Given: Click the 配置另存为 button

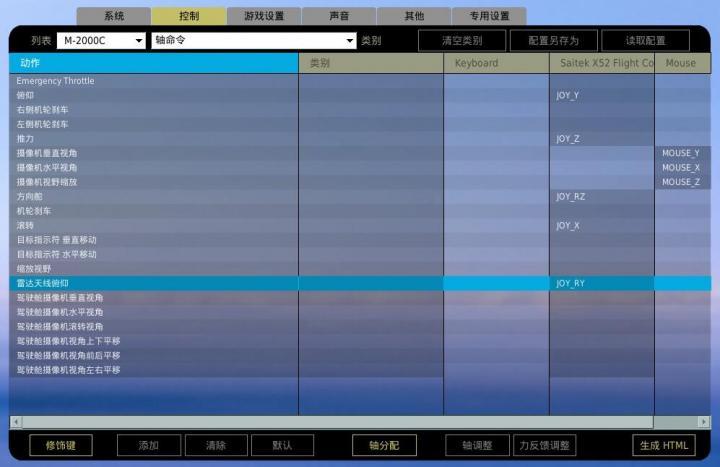Looking at the screenshot, I should [553, 41].
